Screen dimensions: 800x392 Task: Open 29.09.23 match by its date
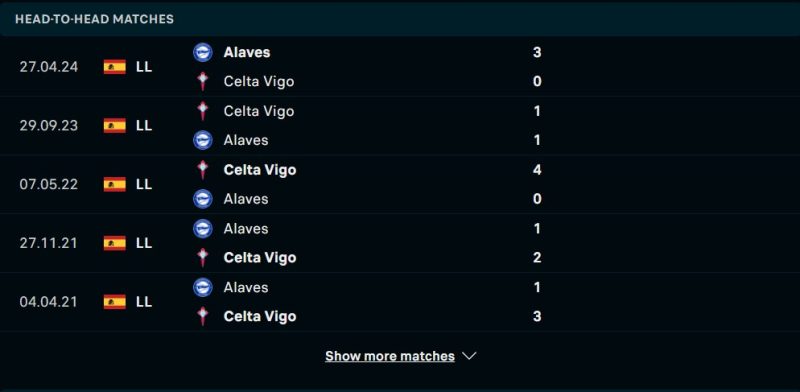(x=49, y=126)
